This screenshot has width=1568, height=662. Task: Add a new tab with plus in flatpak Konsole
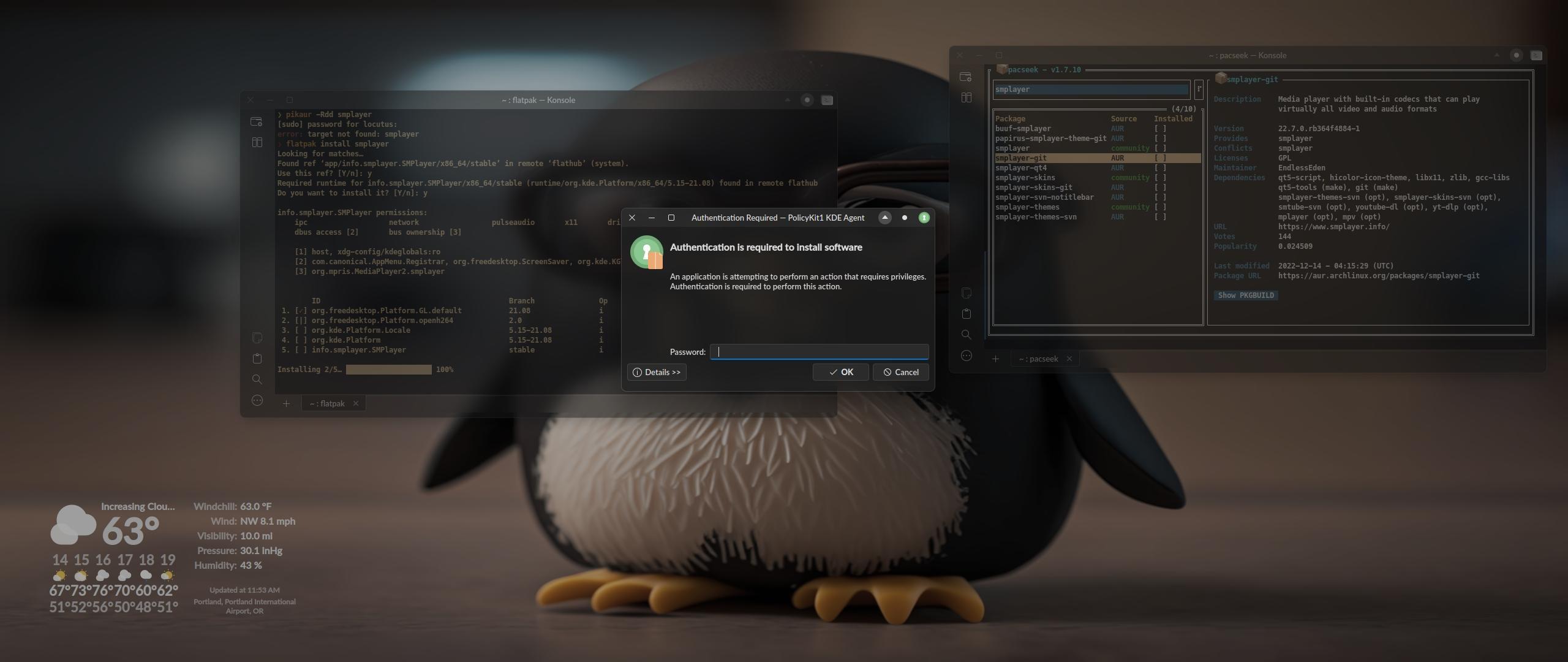286,403
